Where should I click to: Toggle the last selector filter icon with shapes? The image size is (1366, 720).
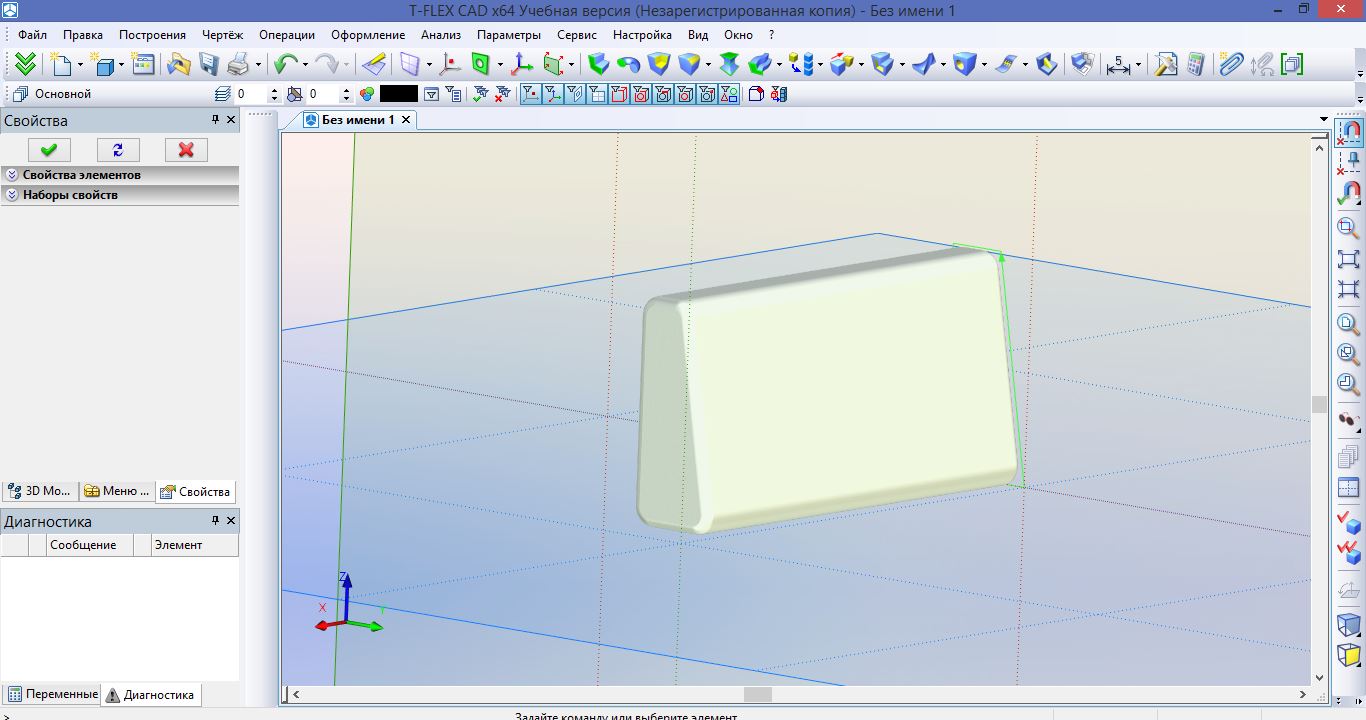click(x=729, y=94)
